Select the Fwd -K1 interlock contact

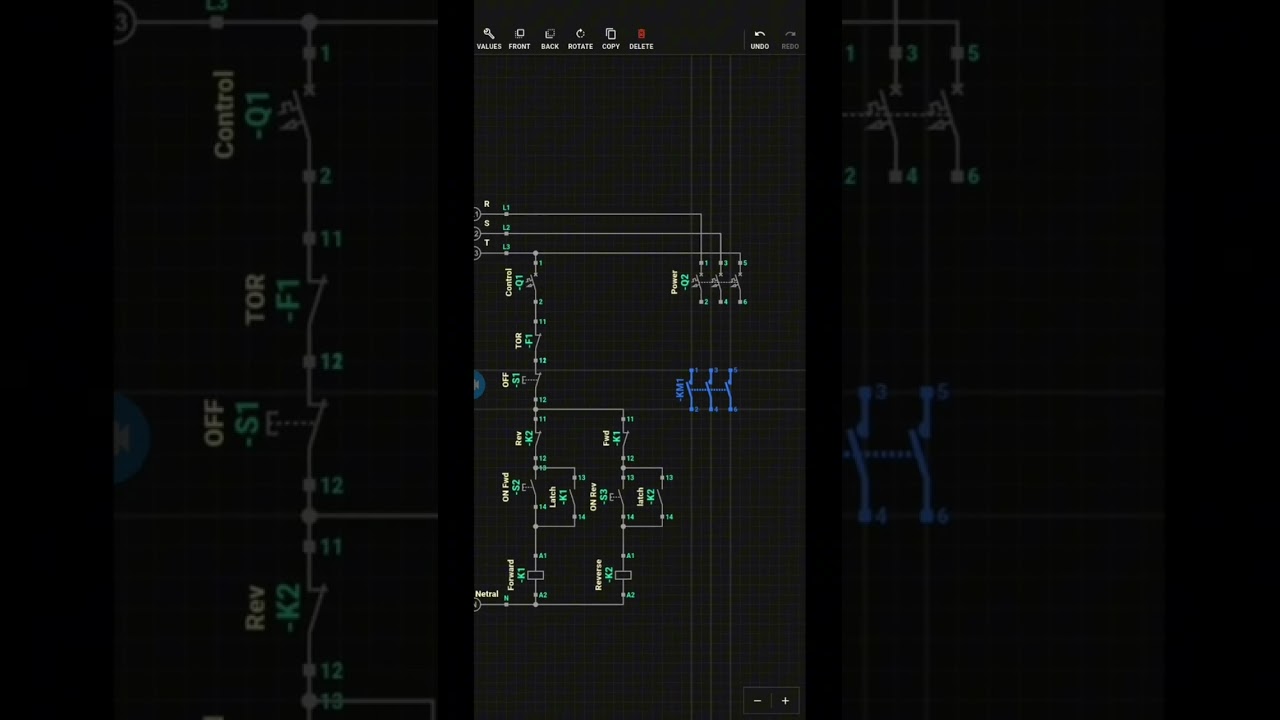pos(624,438)
